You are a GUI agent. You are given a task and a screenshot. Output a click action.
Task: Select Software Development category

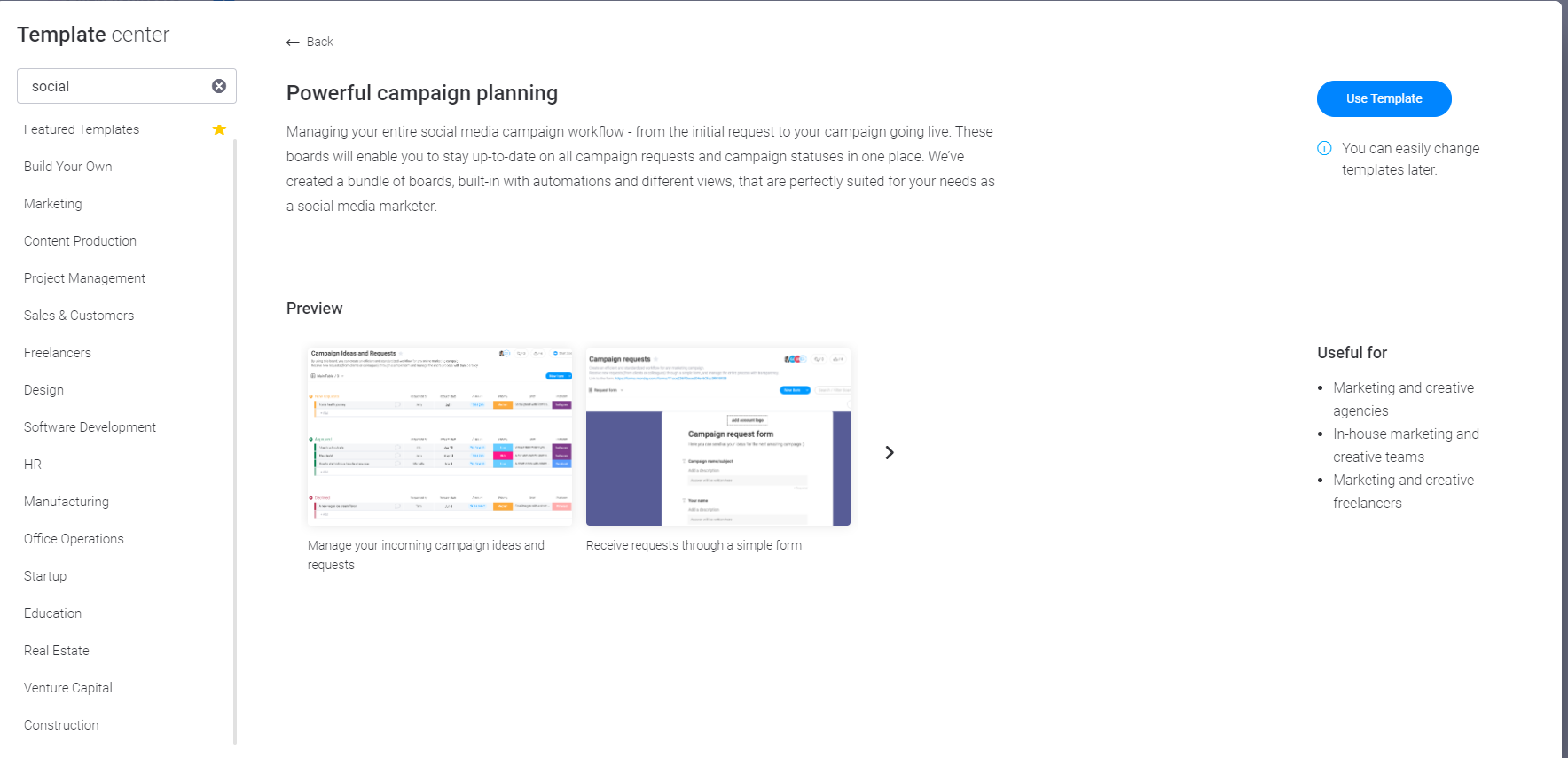click(x=90, y=427)
